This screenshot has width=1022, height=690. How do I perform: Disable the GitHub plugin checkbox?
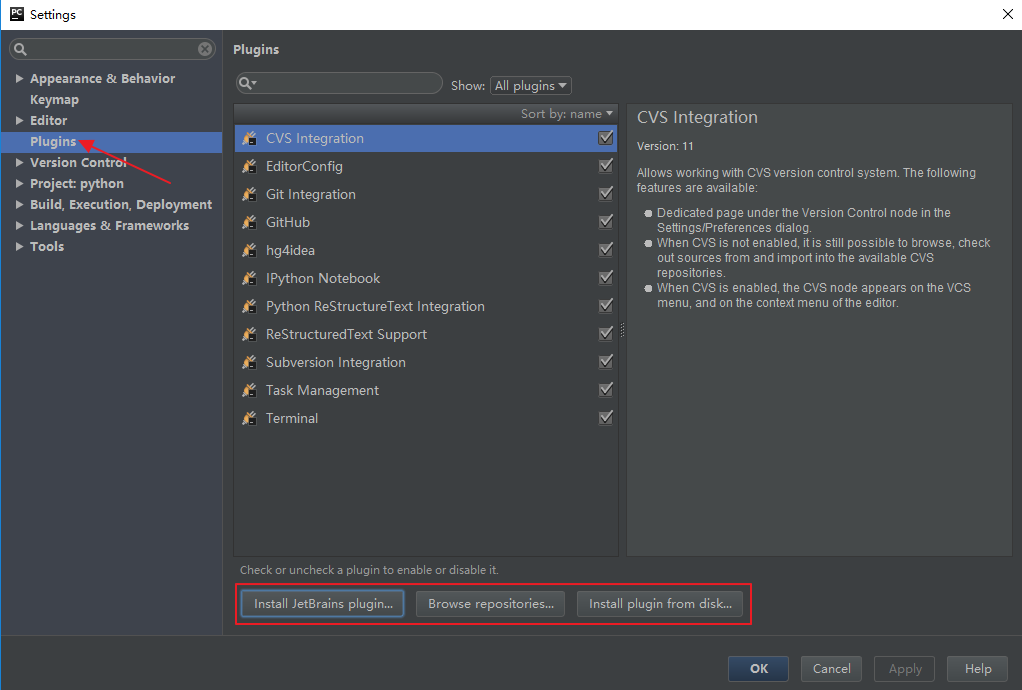(x=606, y=222)
